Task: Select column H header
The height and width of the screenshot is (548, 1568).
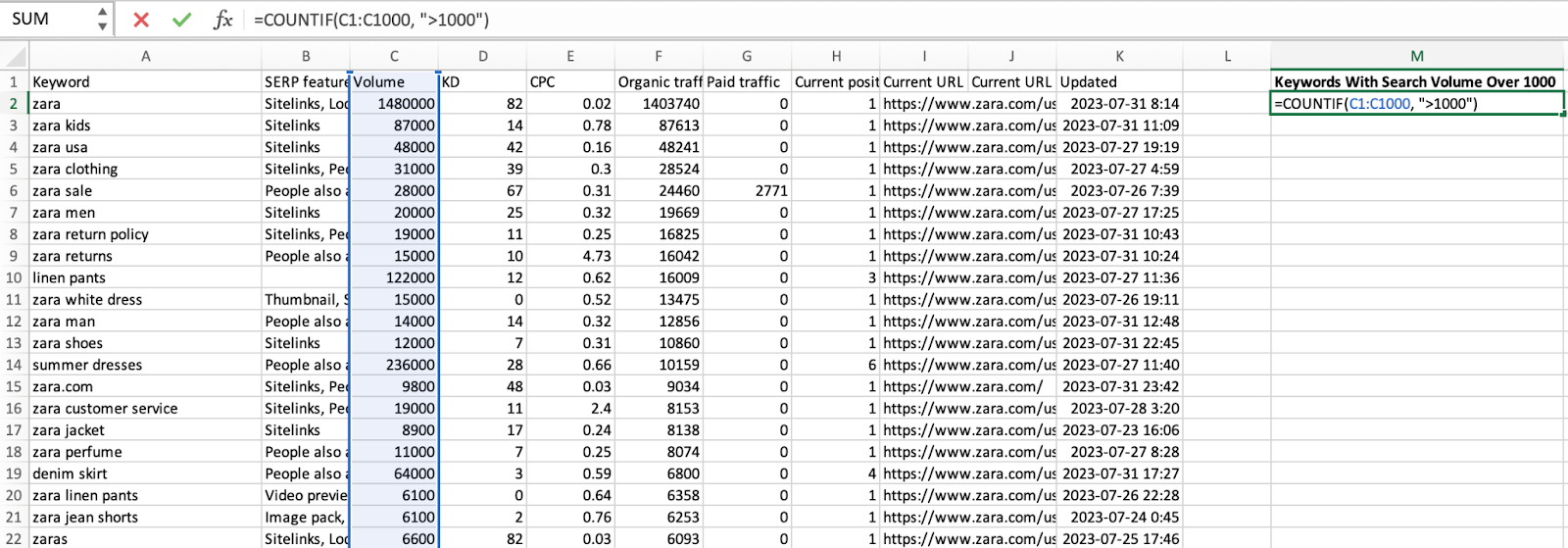Action: point(836,56)
